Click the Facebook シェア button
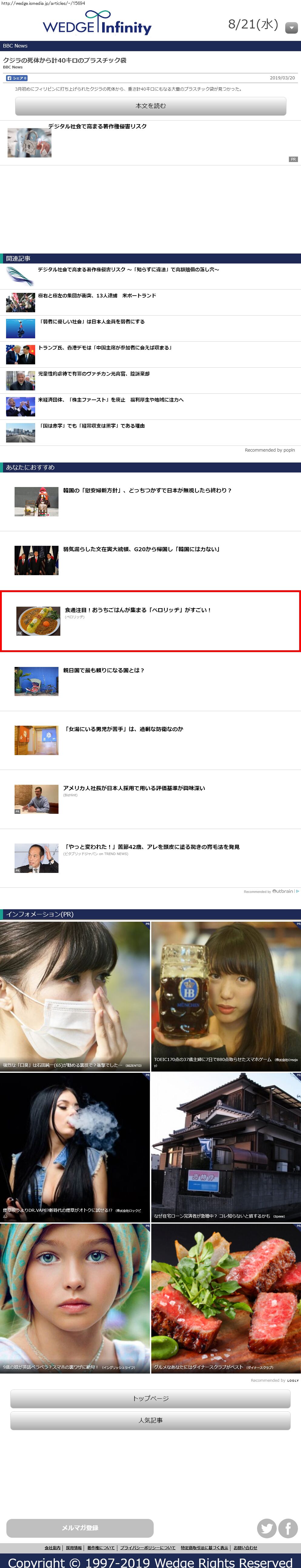 (16, 78)
